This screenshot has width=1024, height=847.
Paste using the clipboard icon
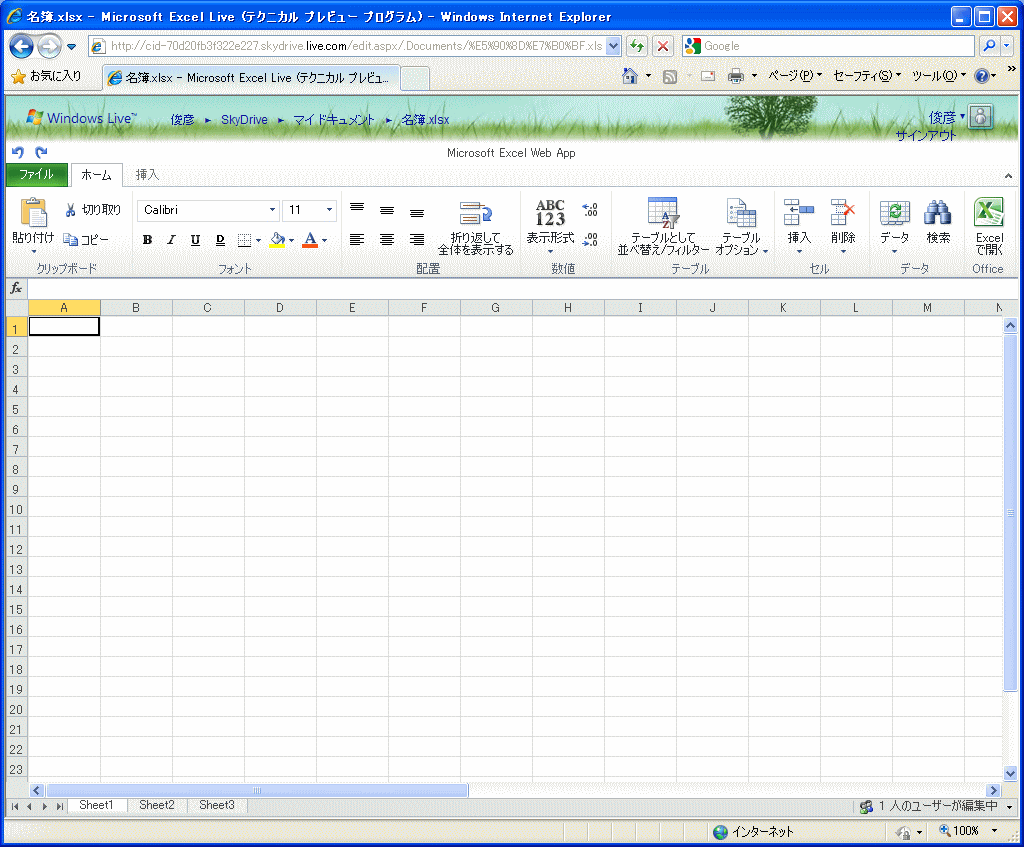pyautogui.click(x=33, y=213)
